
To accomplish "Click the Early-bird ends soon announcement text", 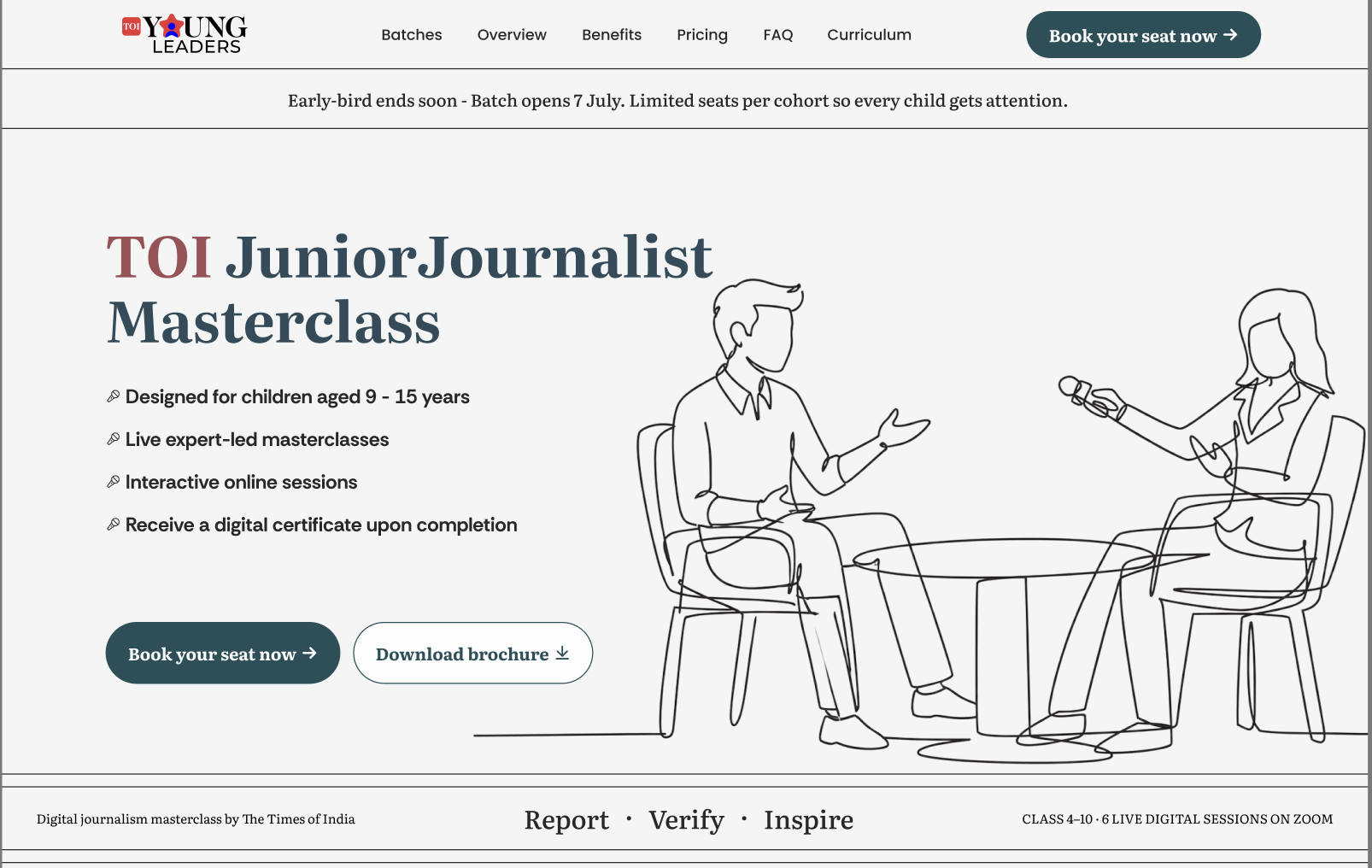I will 677,101.
